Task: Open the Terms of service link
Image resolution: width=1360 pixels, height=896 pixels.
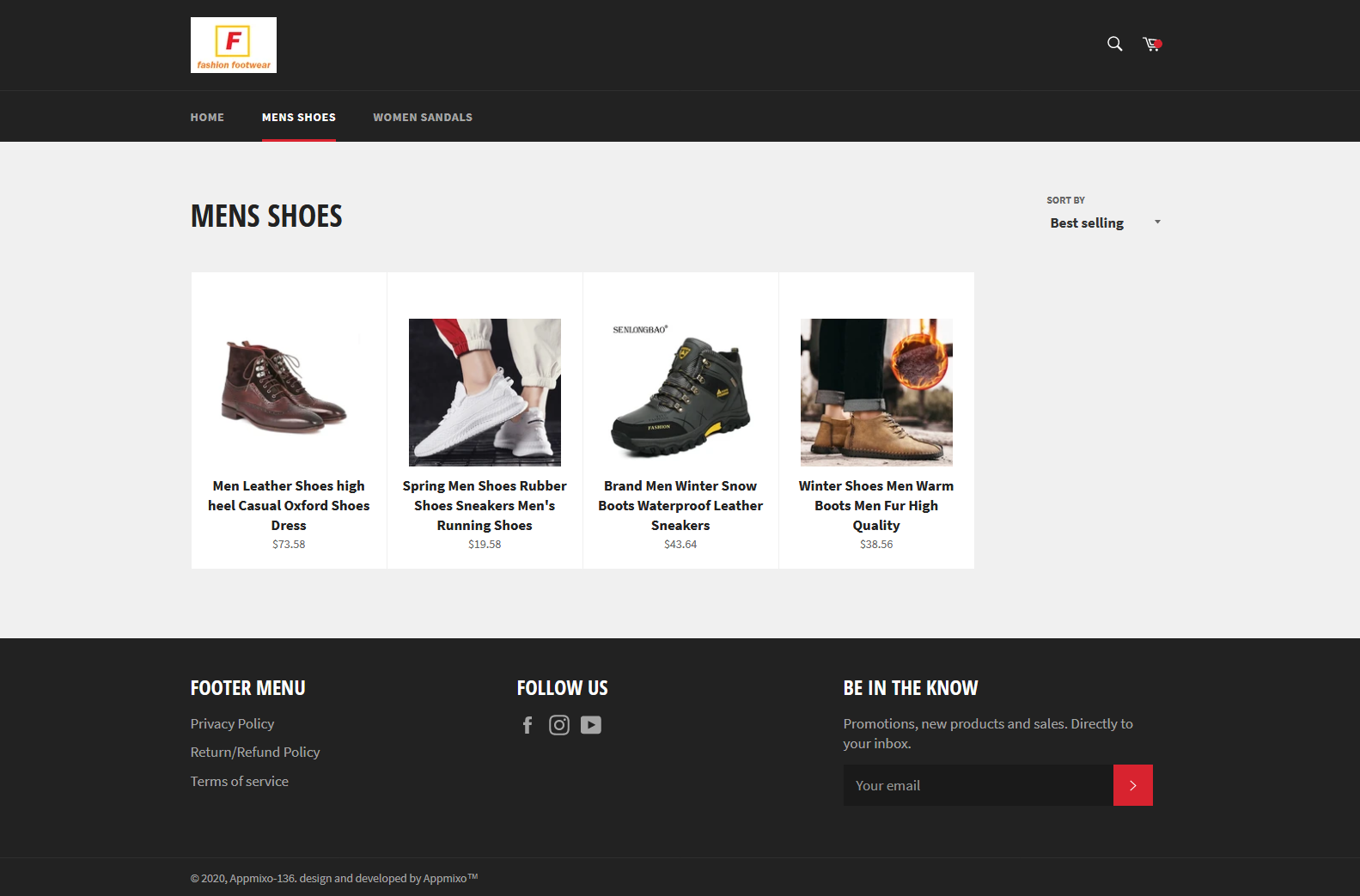Action: (240, 781)
